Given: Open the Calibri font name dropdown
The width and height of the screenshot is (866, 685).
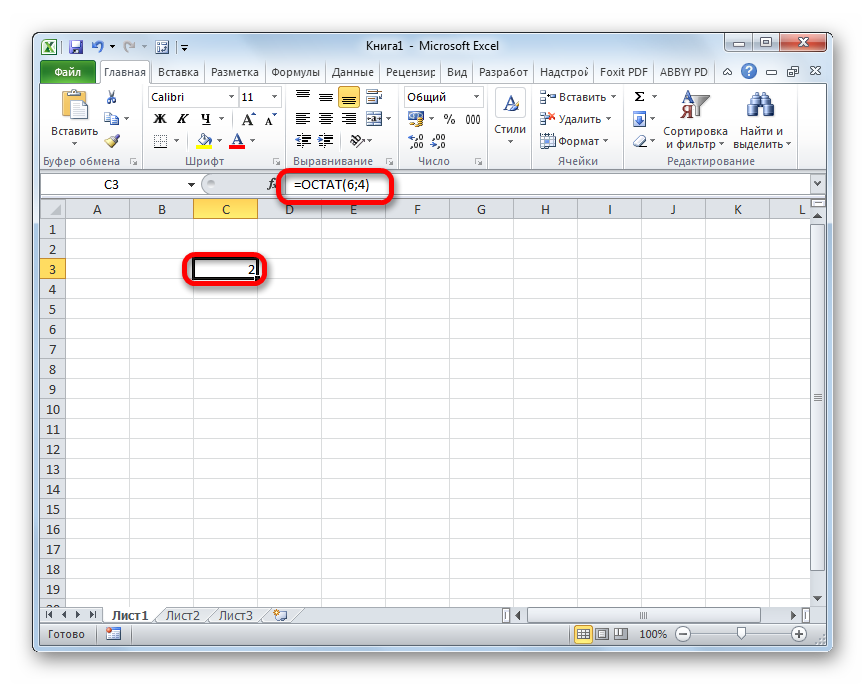Looking at the screenshot, I should coord(231,97).
